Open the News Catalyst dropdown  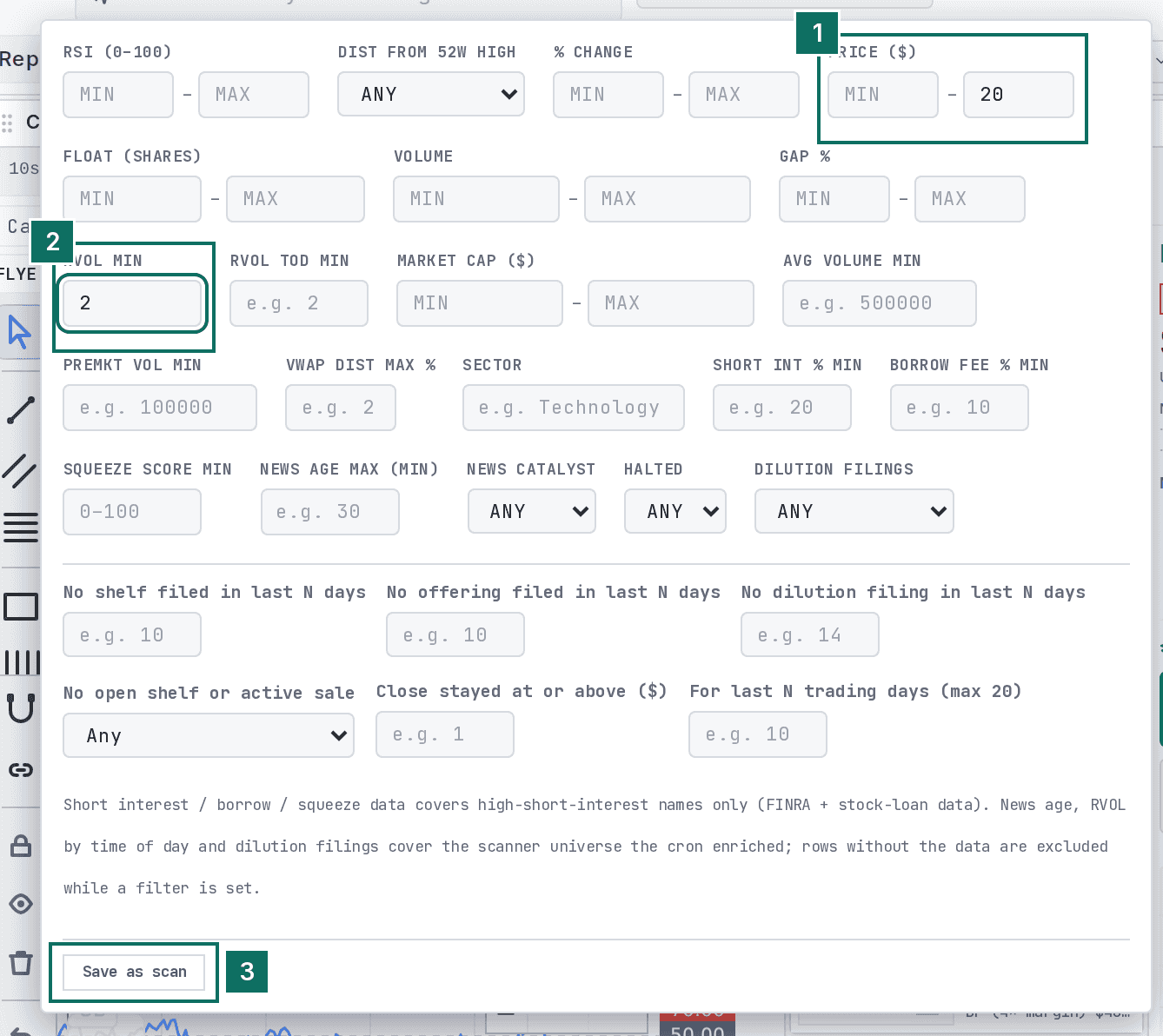point(532,511)
